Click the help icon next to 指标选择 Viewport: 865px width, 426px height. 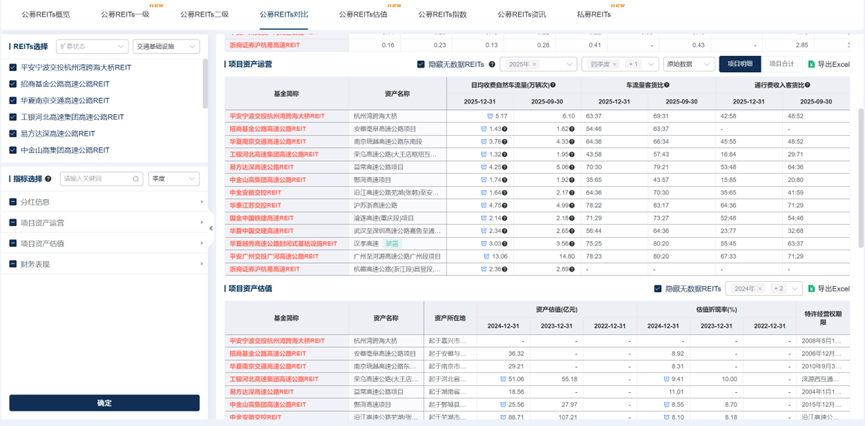tap(50, 179)
